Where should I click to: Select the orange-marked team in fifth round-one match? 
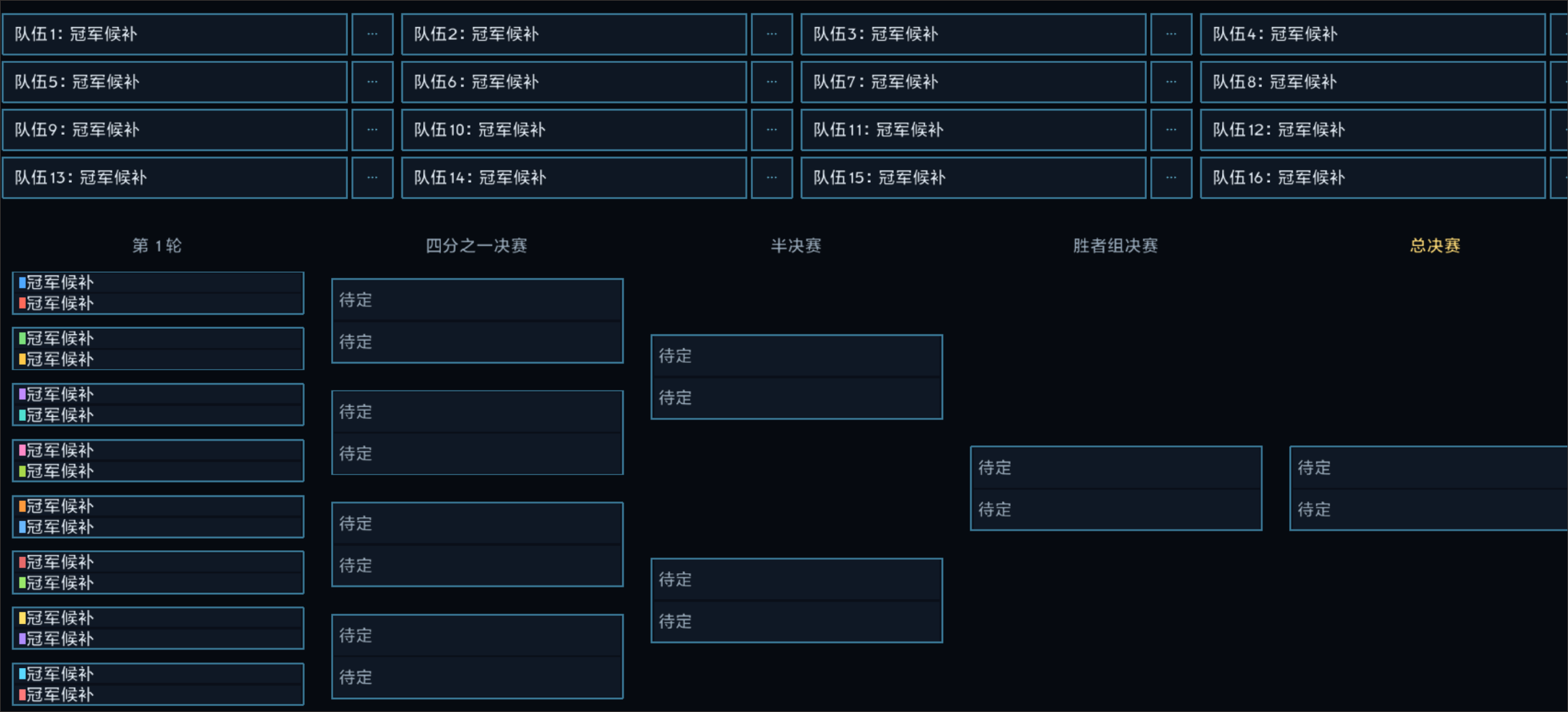pyautogui.click(x=158, y=506)
